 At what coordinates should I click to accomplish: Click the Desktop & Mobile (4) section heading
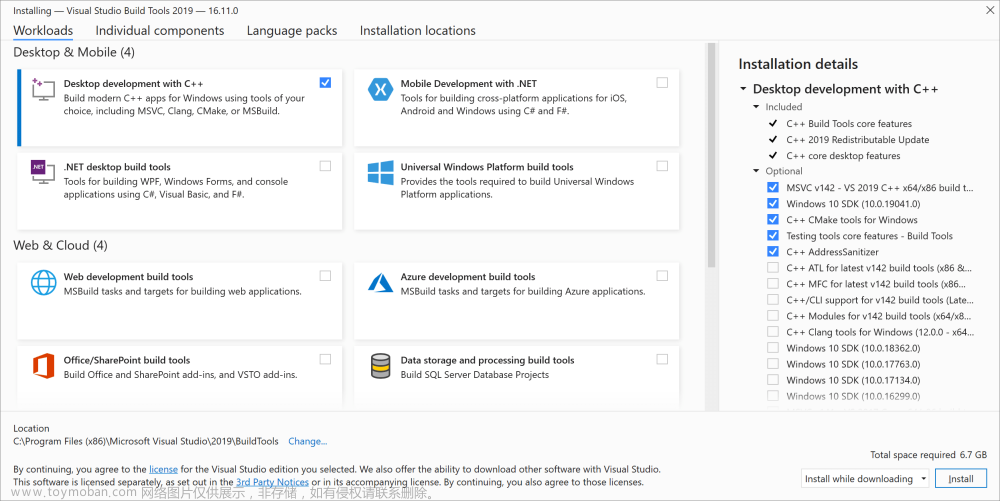point(74,52)
